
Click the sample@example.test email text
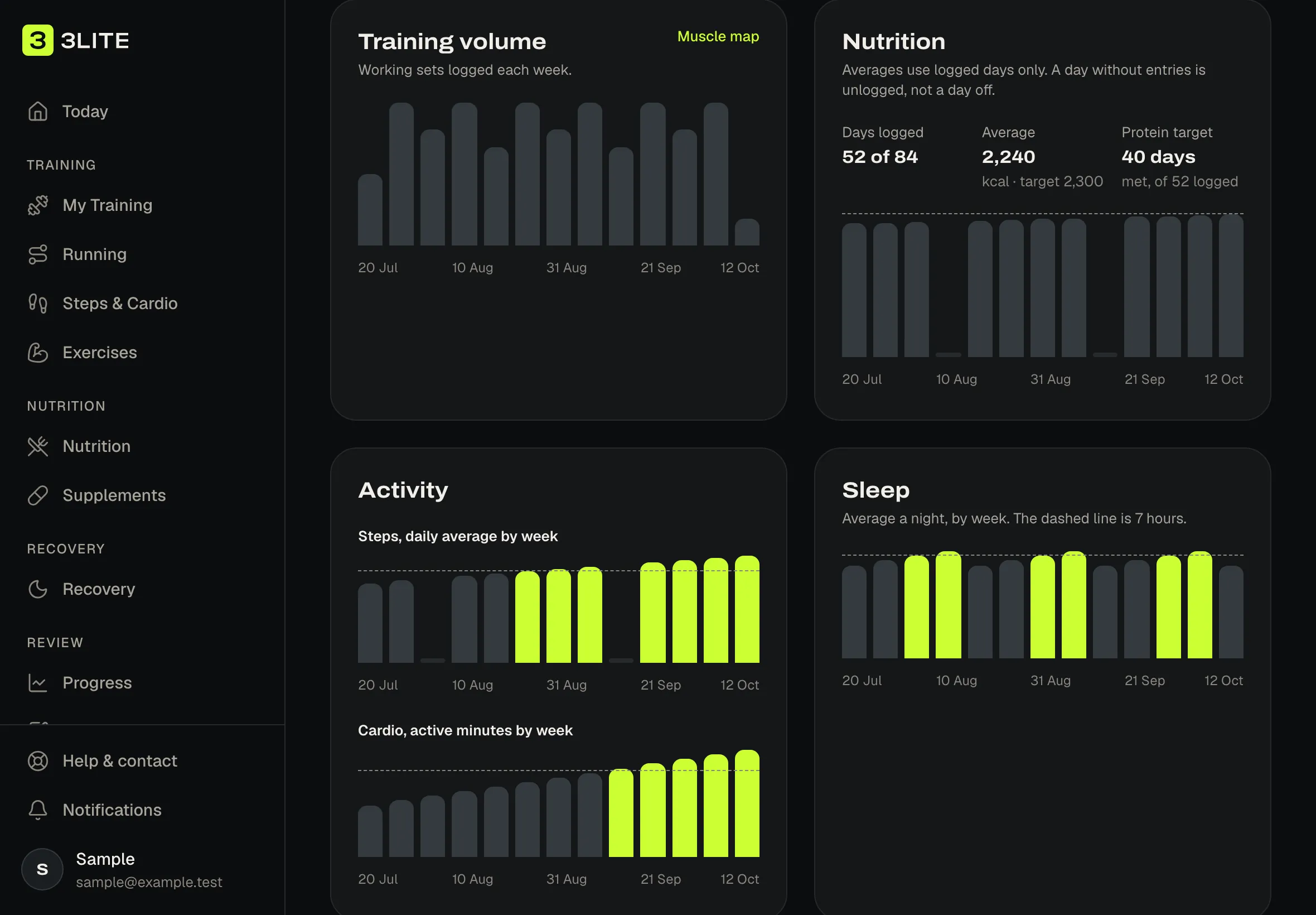click(x=149, y=882)
